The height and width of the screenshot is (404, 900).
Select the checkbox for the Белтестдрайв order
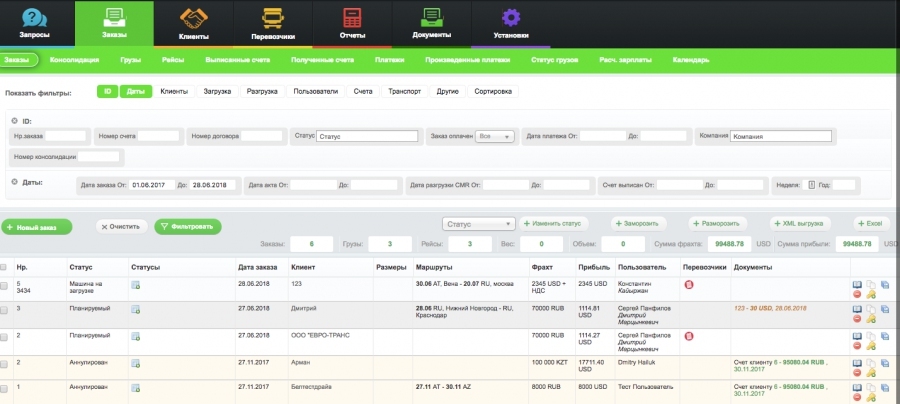(5, 387)
